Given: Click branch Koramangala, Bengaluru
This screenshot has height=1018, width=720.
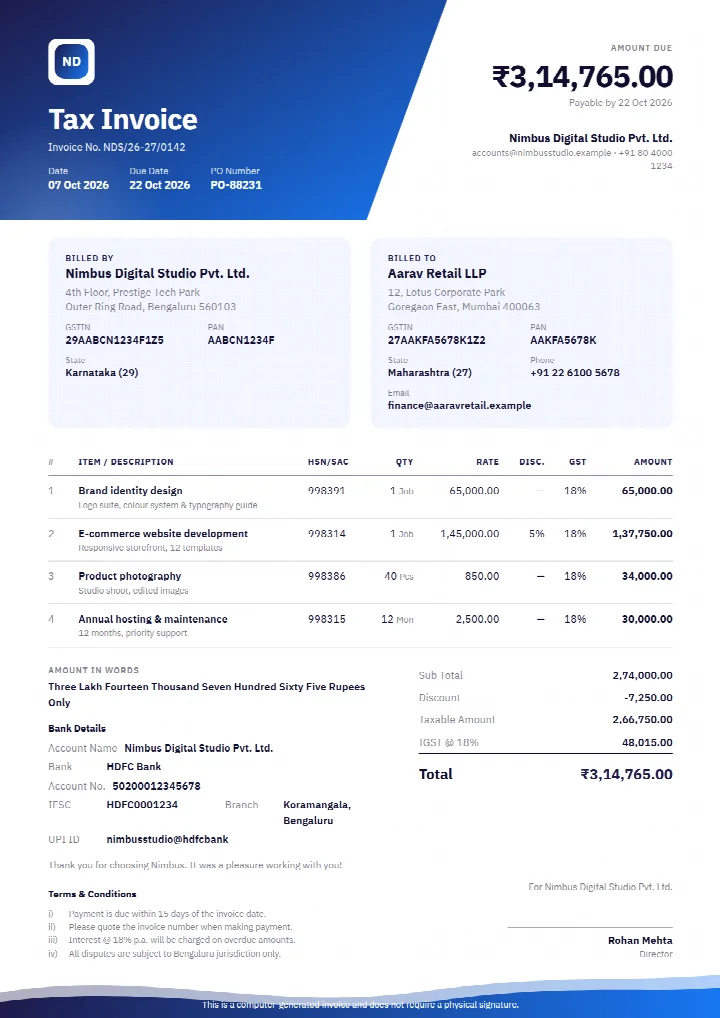Looking at the screenshot, I should [317, 813].
